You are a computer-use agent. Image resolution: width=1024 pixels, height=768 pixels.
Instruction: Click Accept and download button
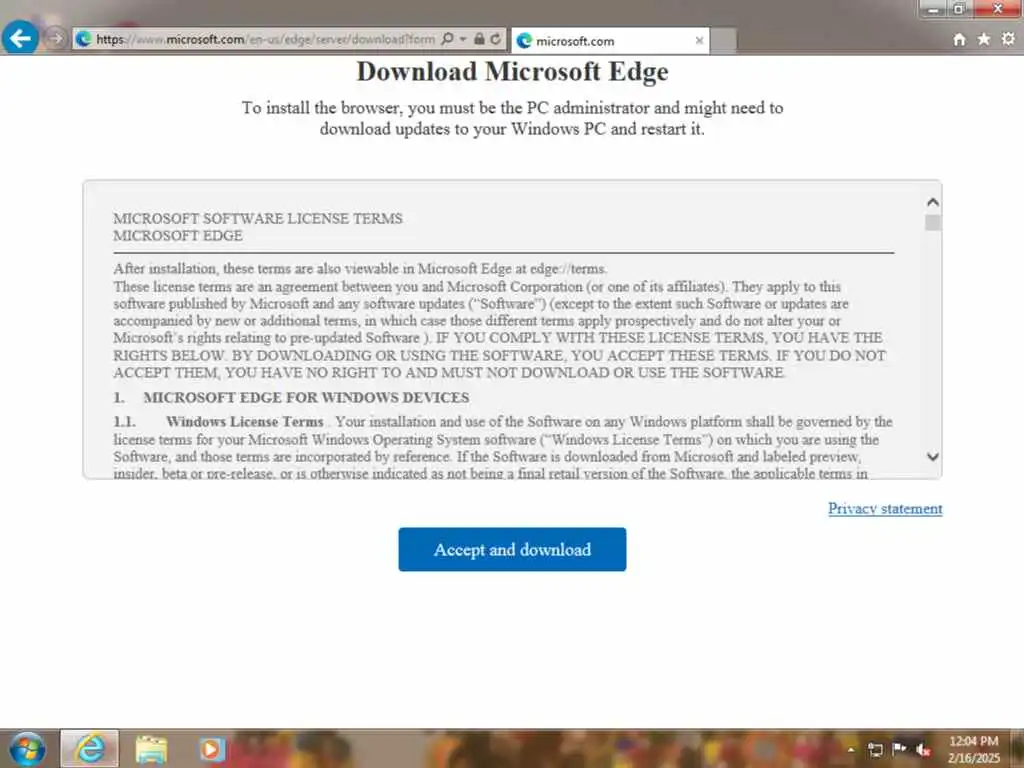pos(512,549)
